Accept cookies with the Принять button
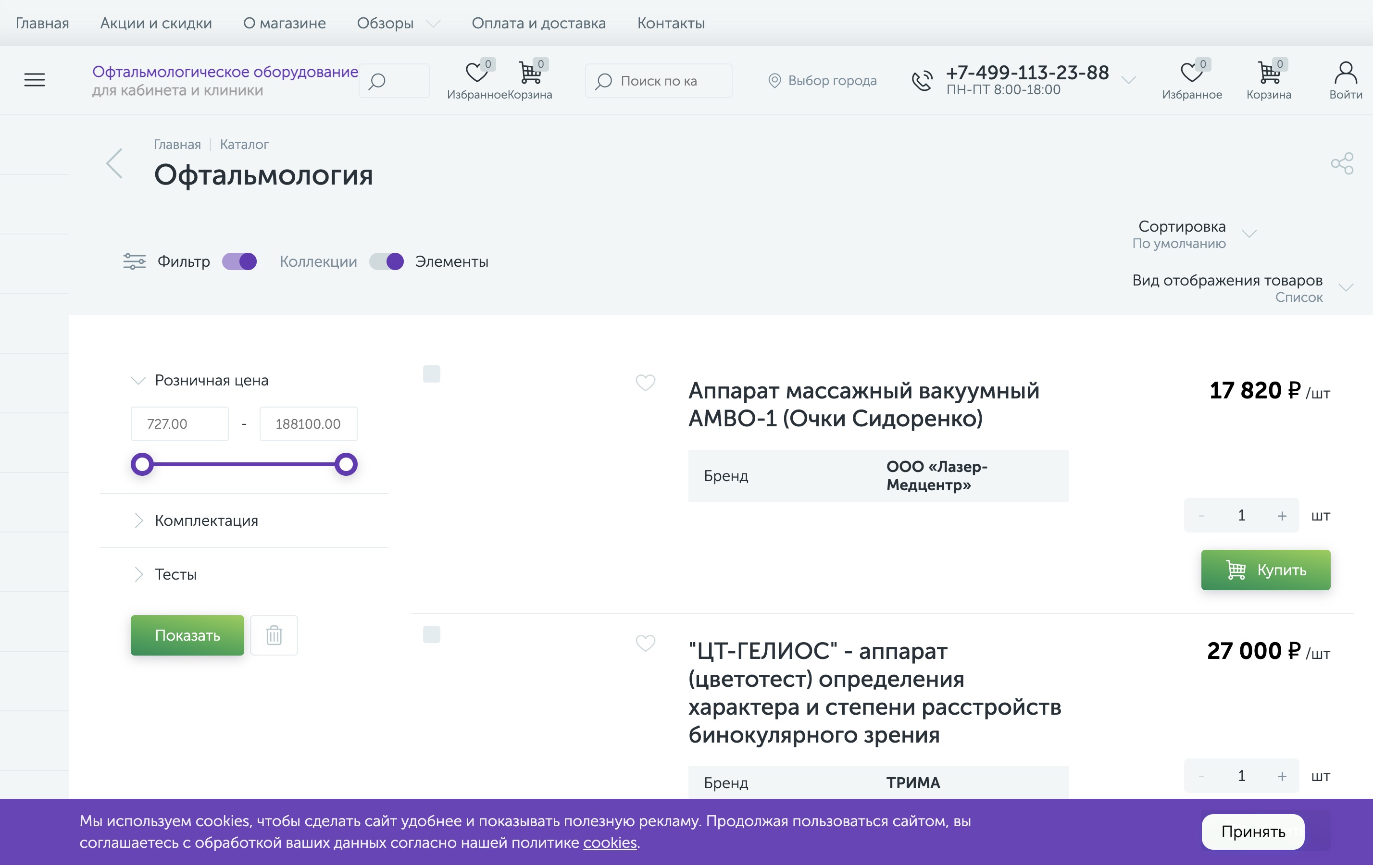Image resolution: width=1373 pixels, height=868 pixels. coord(1253,832)
